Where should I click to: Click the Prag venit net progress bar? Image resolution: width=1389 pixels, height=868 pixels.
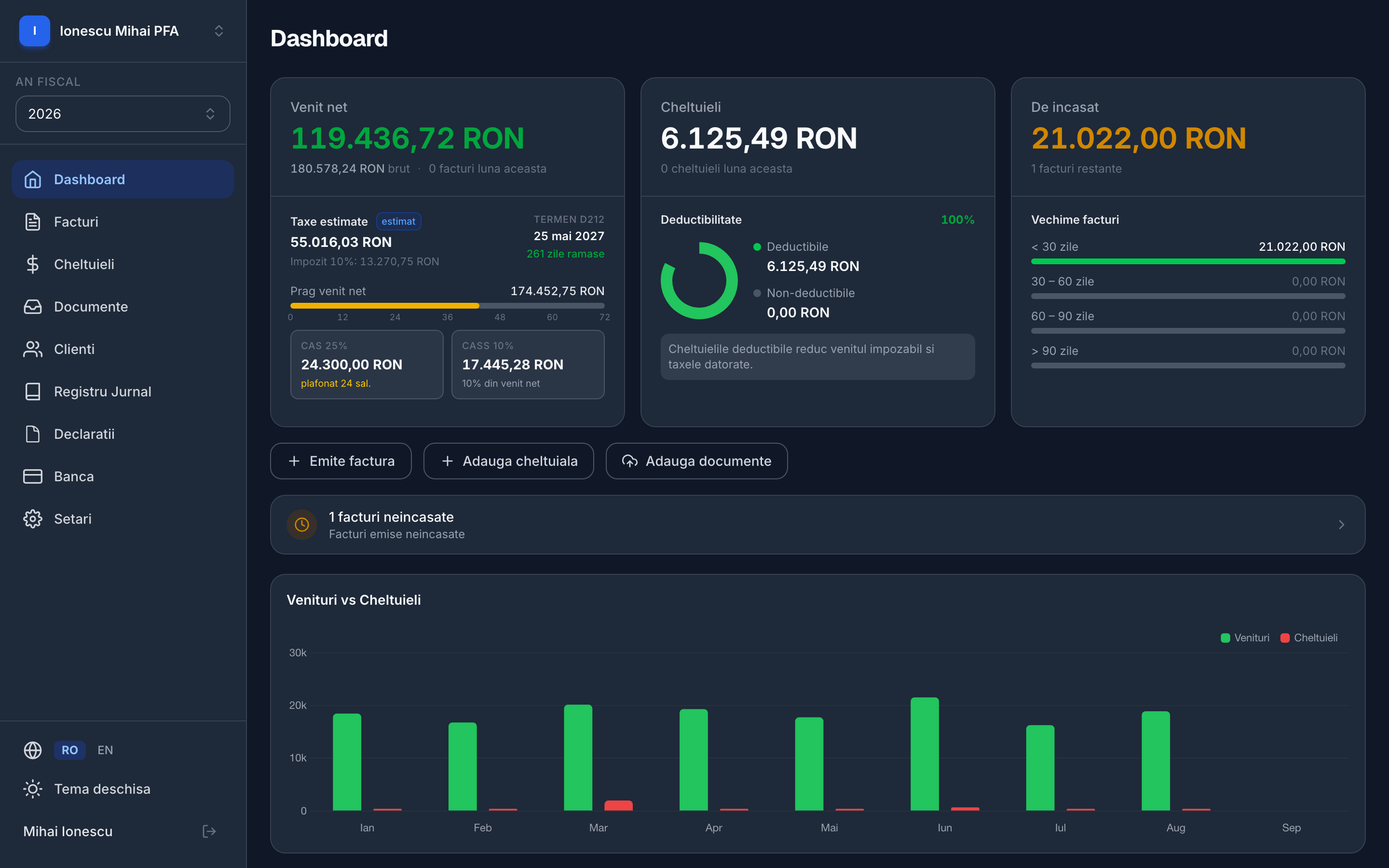tap(447, 306)
